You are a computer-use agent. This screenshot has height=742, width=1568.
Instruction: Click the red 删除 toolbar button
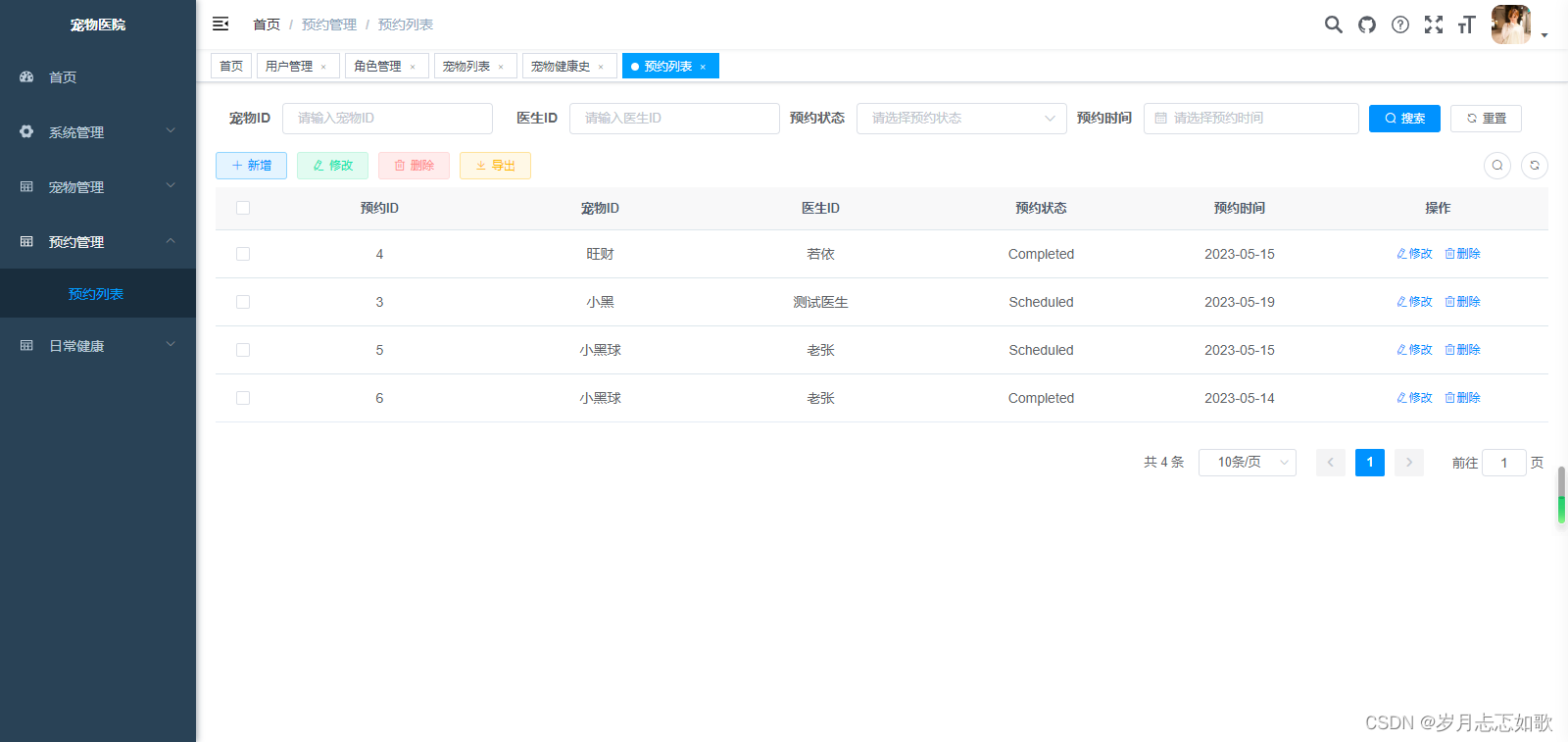point(414,166)
